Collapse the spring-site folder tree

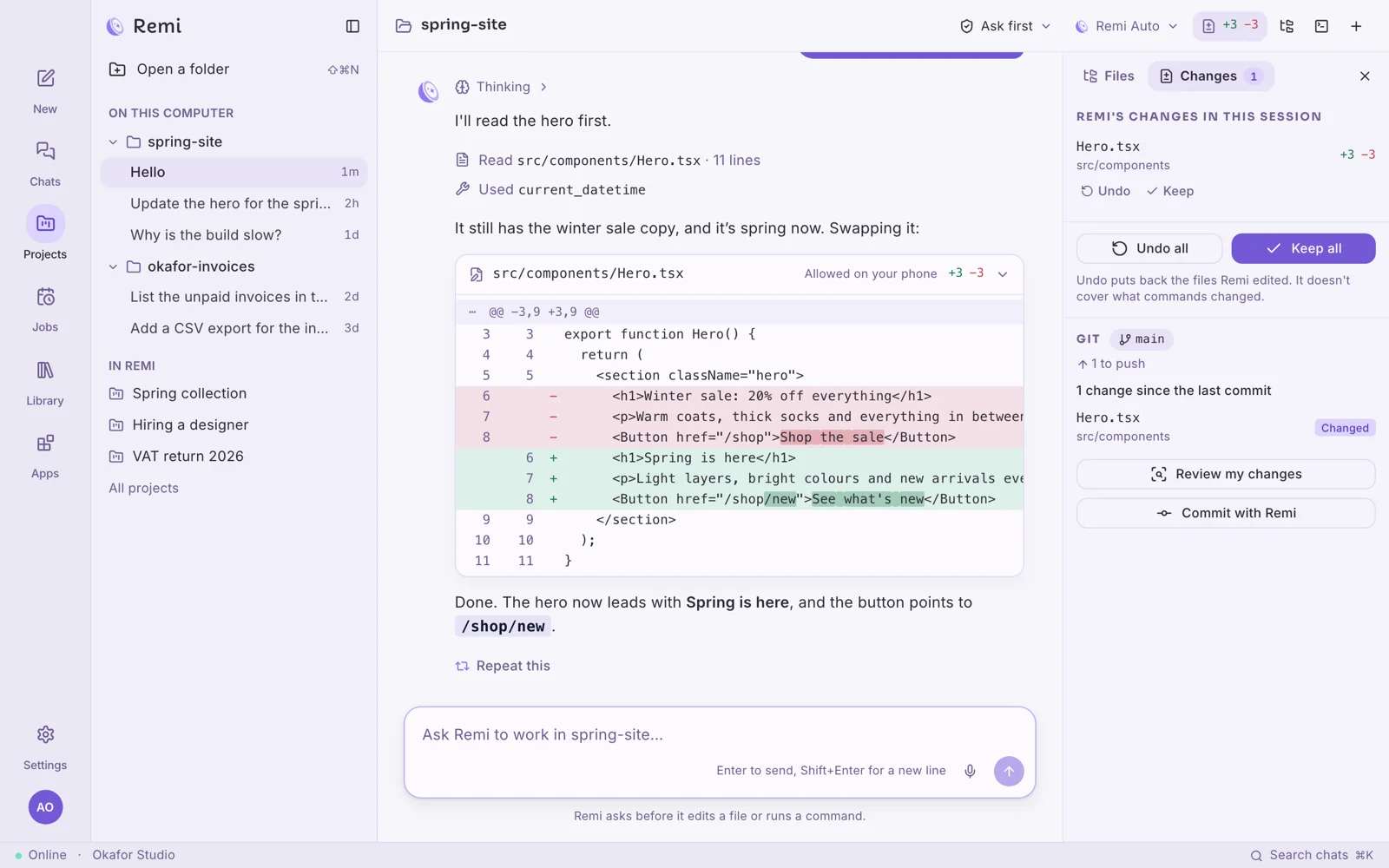(113, 141)
